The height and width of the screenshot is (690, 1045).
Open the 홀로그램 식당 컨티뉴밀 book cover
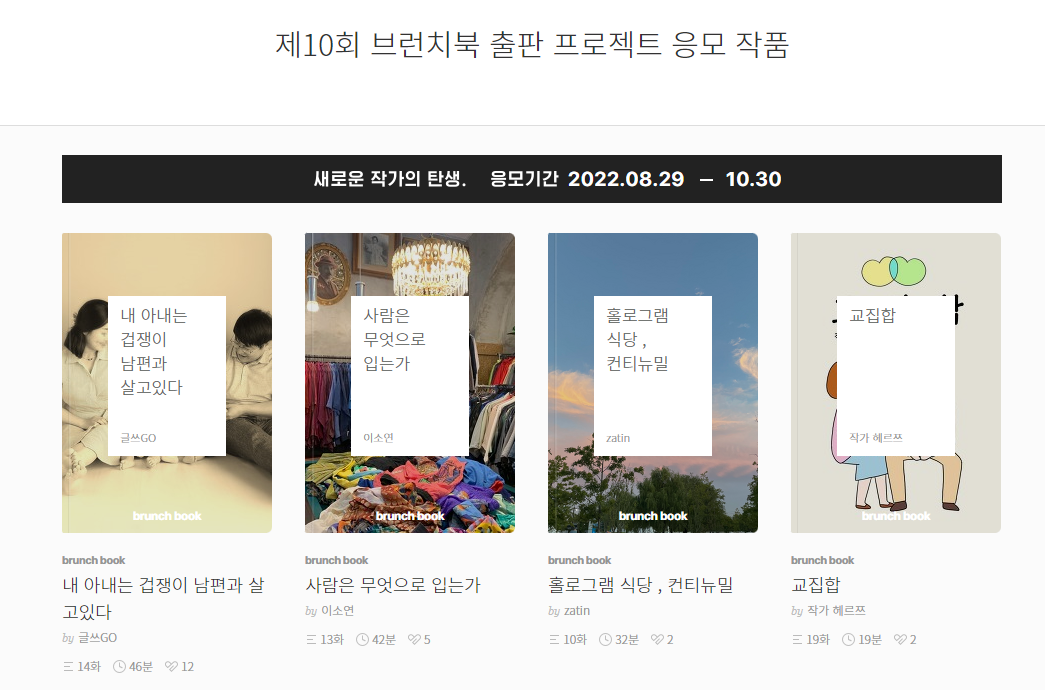pos(653,383)
